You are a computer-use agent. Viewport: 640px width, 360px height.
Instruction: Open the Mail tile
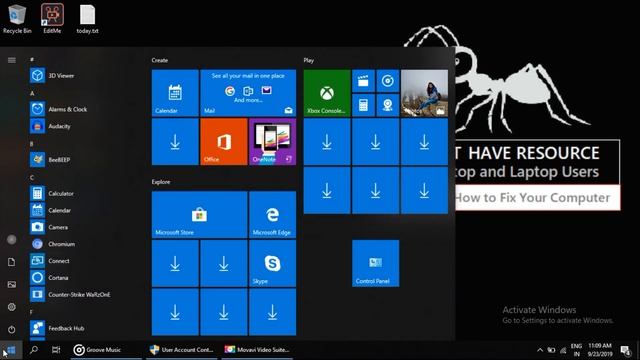(248, 93)
